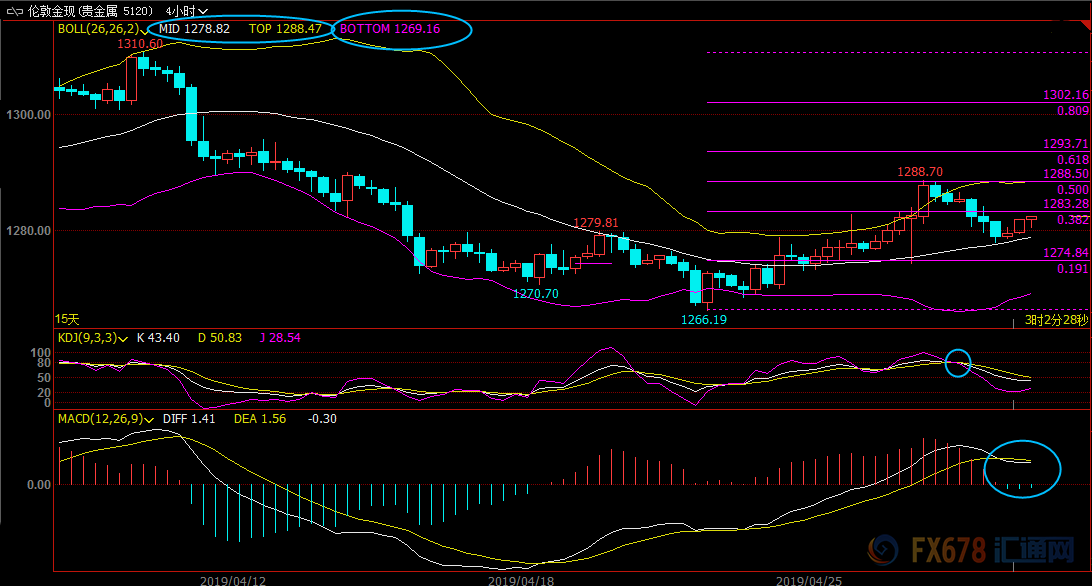Select the 0.500 Fibonacci level label
1092x586 pixels.
[x=1072, y=189]
